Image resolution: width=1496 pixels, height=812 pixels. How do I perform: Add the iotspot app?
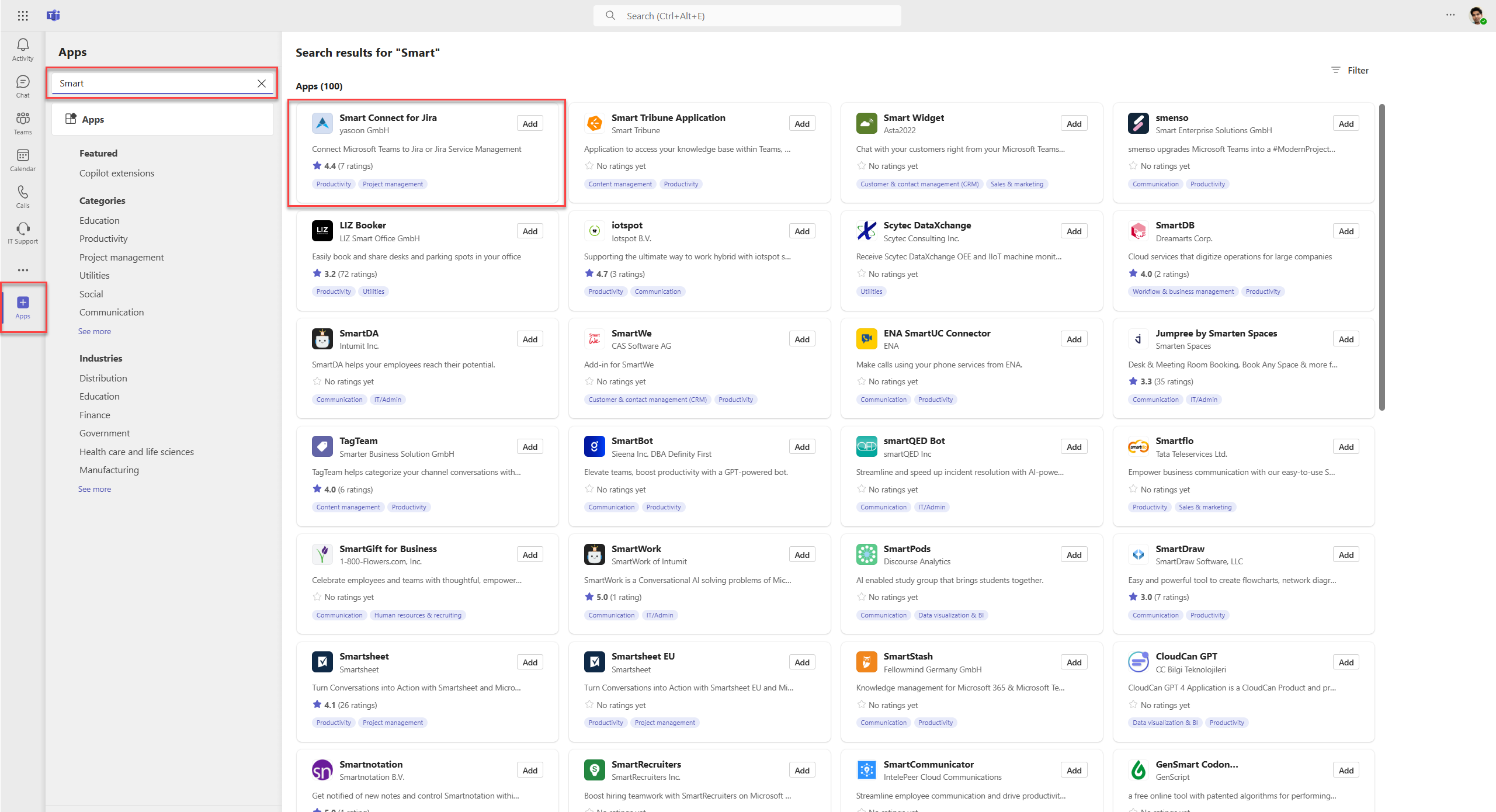point(802,231)
